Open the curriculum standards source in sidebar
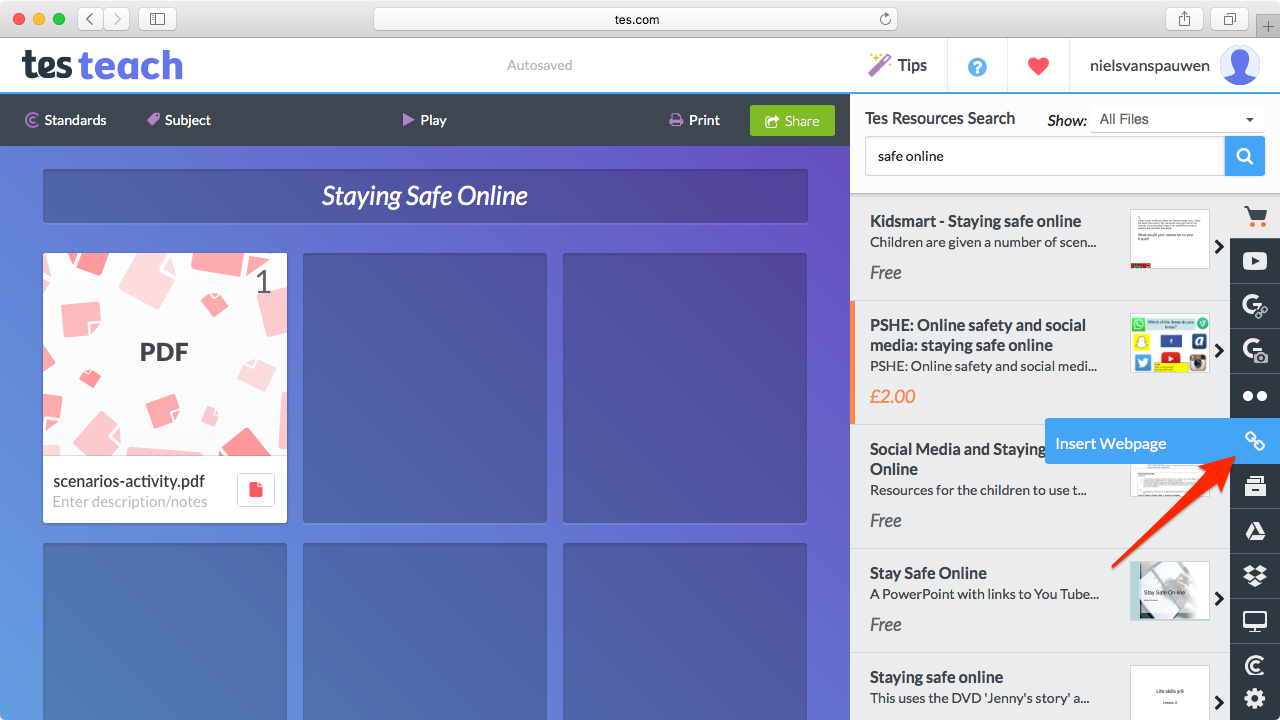The image size is (1280, 720). point(1255,665)
